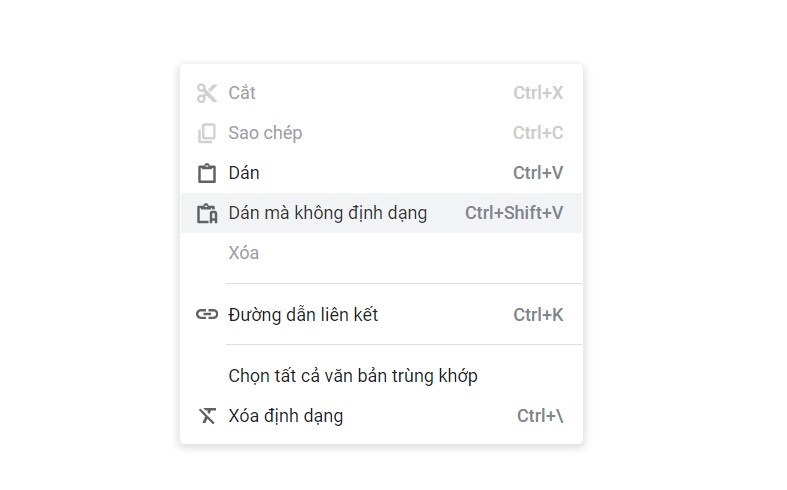This screenshot has height=490, width=787.
Task: Click the paste-without-formatting clipboard icon
Action: click(x=207, y=213)
